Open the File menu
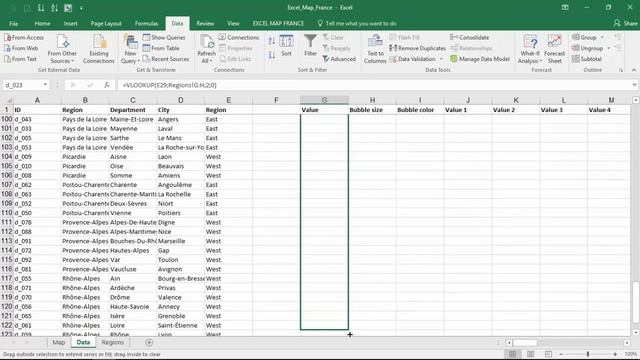The image size is (640, 360). tap(13, 24)
